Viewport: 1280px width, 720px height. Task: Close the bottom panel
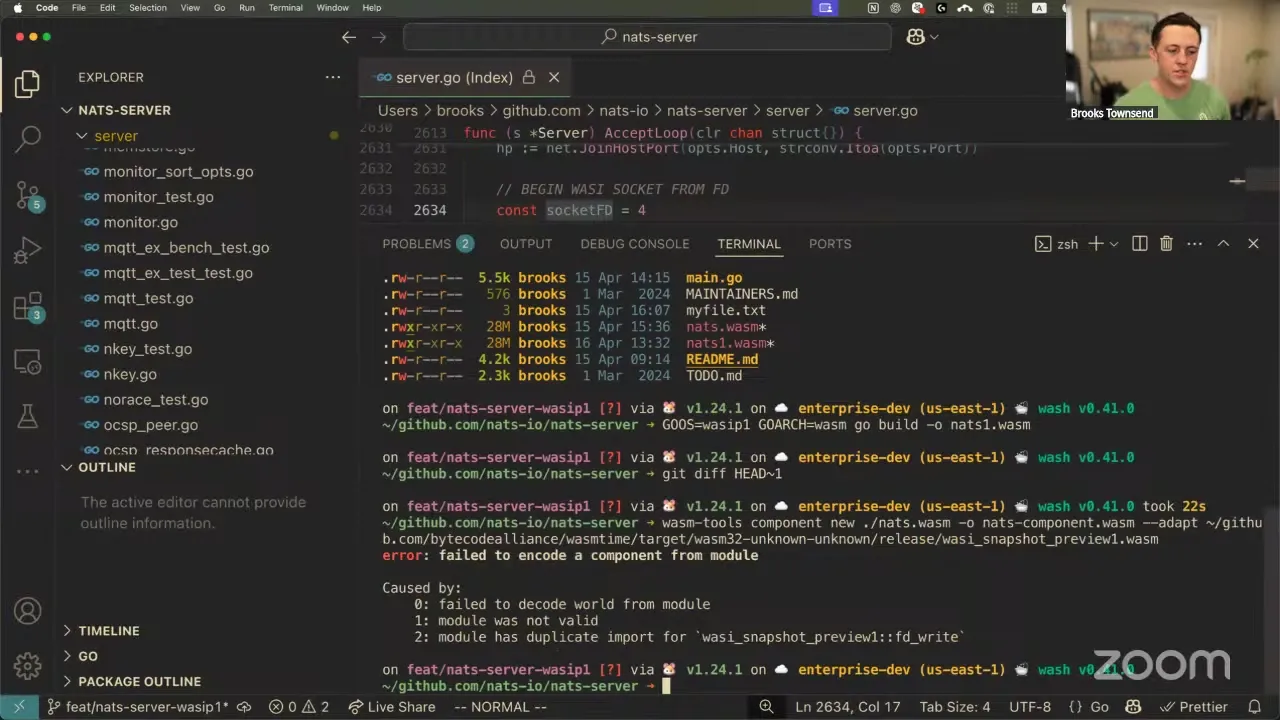[x=1253, y=244]
